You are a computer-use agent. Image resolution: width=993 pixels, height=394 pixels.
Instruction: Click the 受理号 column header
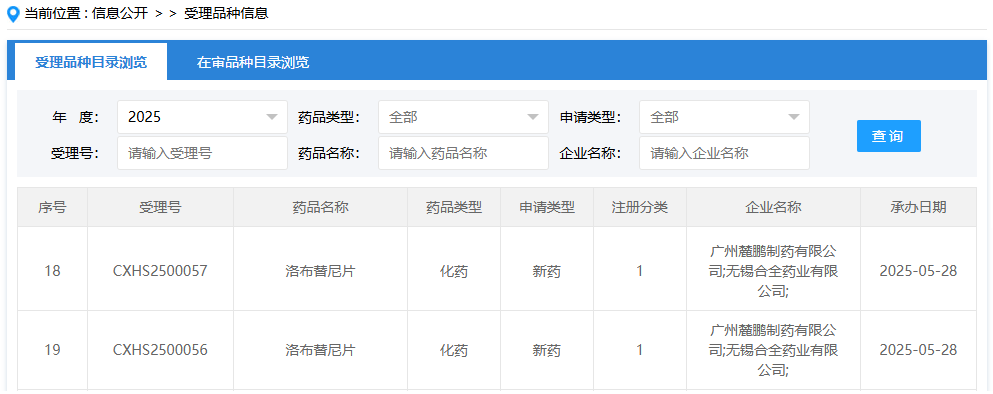160,207
